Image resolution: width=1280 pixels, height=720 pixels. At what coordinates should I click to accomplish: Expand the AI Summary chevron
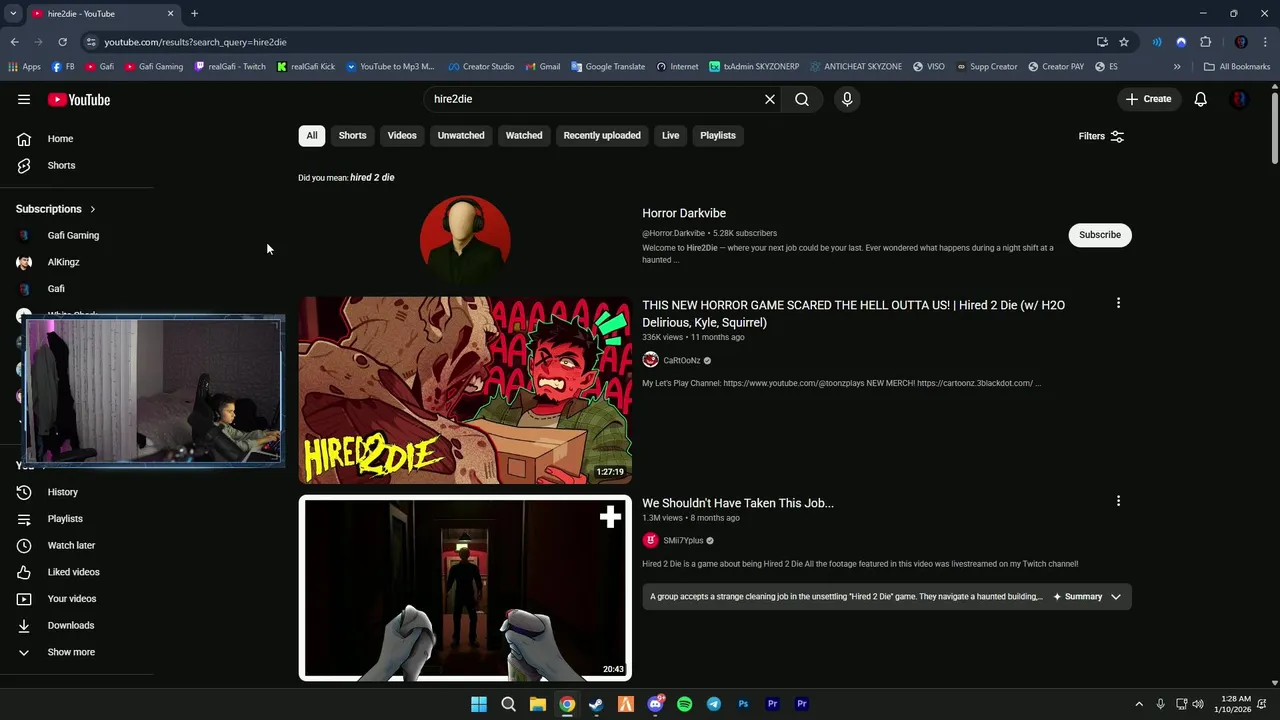coord(1116,597)
